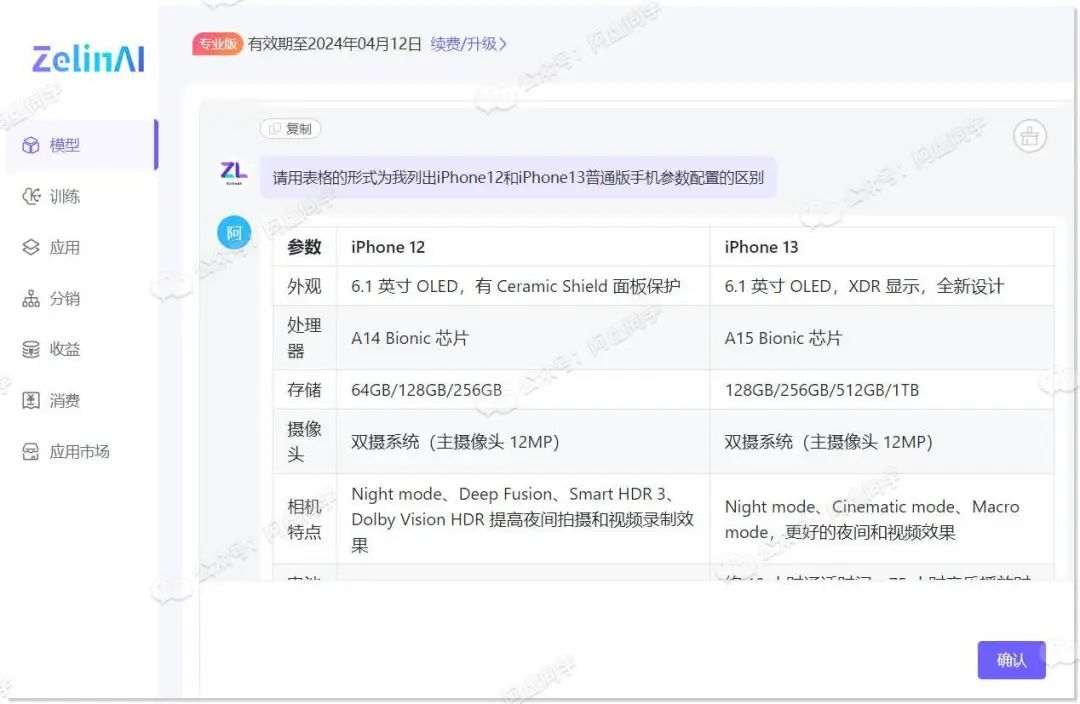Click iPhone 12's 双摄系统 cell

[523, 442]
